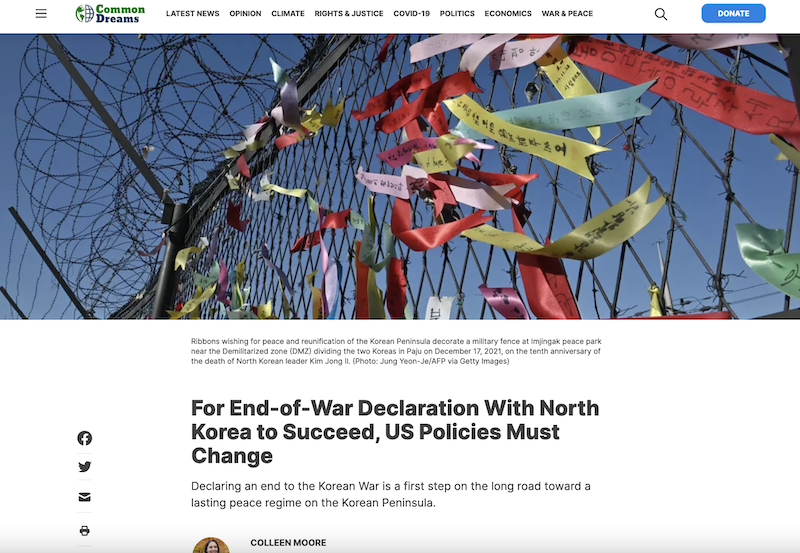Open the Economics section
The width and height of the screenshot is (800, 553).
coord(508,14)
